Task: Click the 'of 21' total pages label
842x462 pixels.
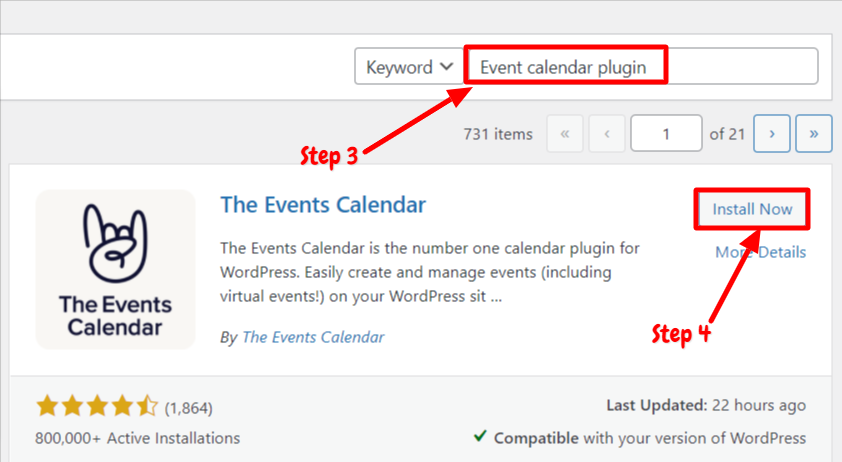Action: (x=727, y=134)
